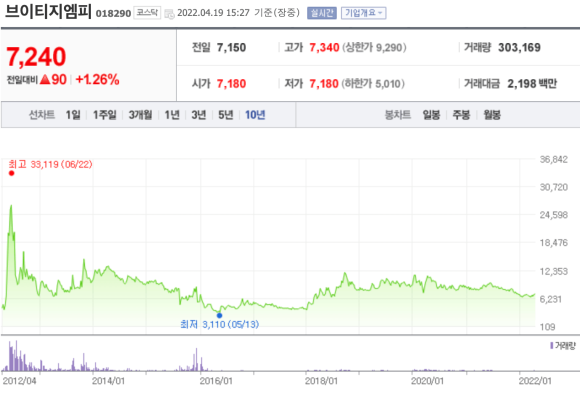The image size is (580, 396).
Task: Click the 시가 value 7,180
Action: point(231,84)
